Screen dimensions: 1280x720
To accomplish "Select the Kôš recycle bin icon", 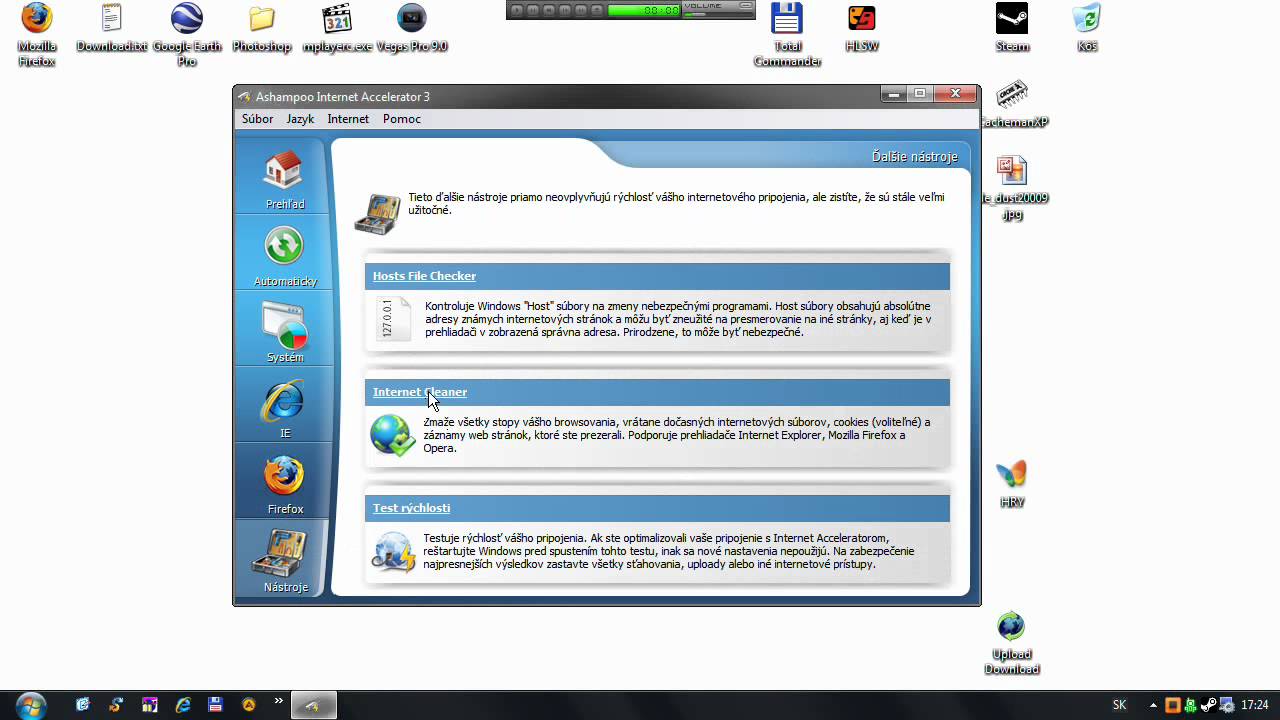I will (1087, 28).
